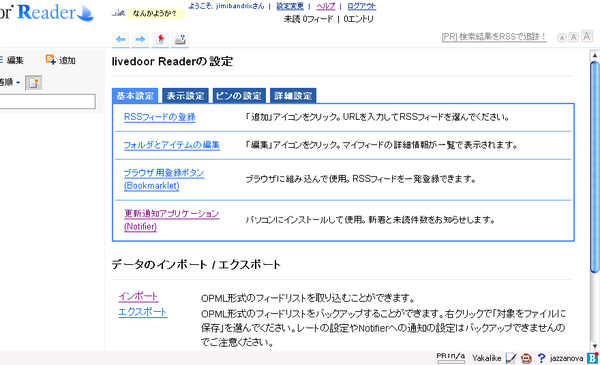
Task: Click the Yakalike status bar text
Action: pos(486,358)
